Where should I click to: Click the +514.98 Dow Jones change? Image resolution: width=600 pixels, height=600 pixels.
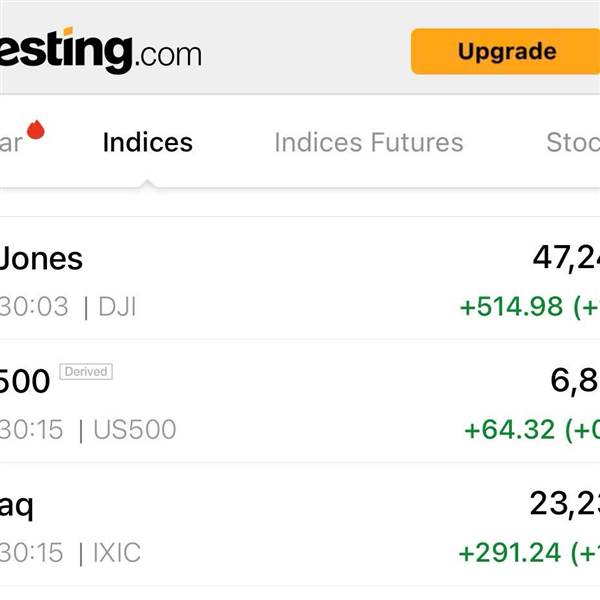[511, 306]
